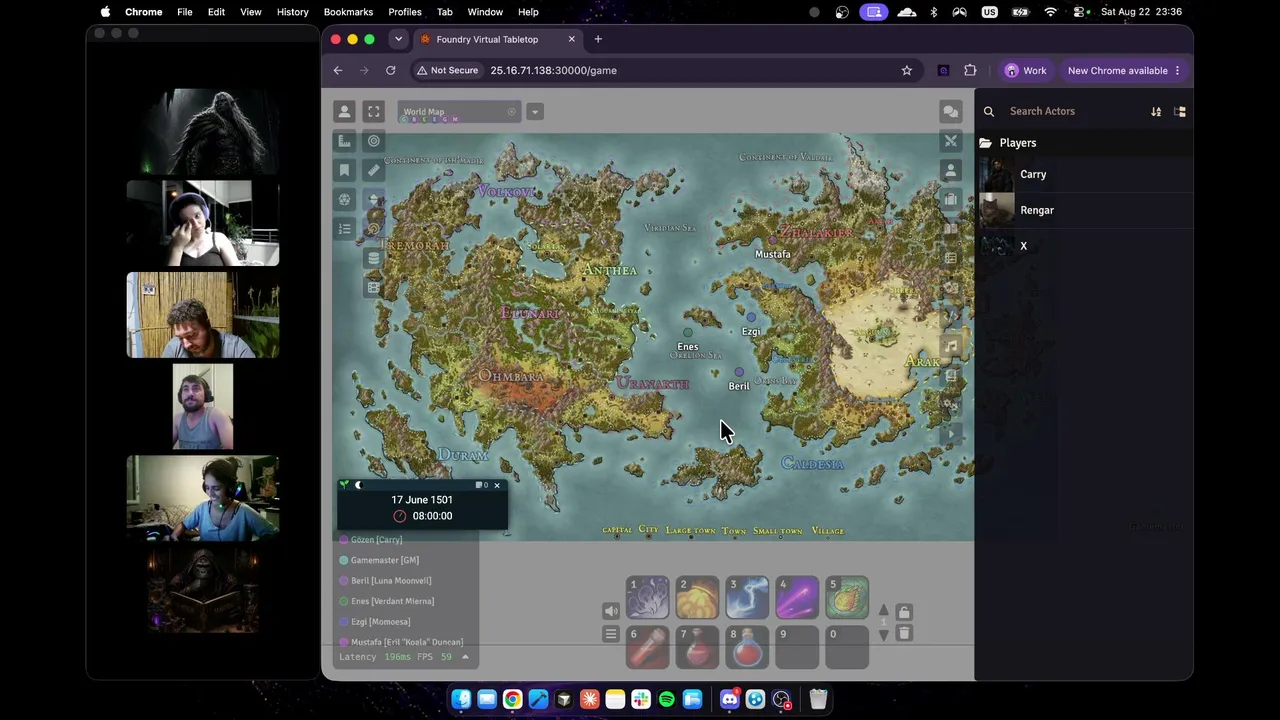This screenshot has width=1280, height=720.
Task: Use macro slot 7 red potion
Action: (698, 647)
